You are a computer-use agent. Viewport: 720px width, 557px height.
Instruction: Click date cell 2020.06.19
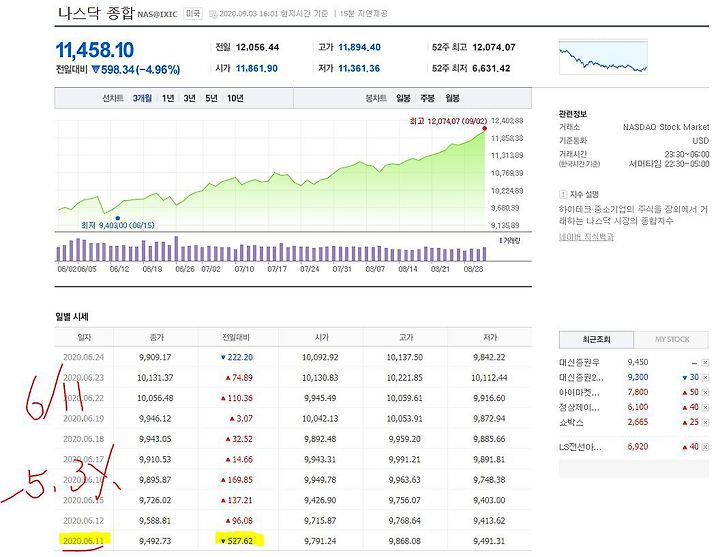tap(84, 419)
